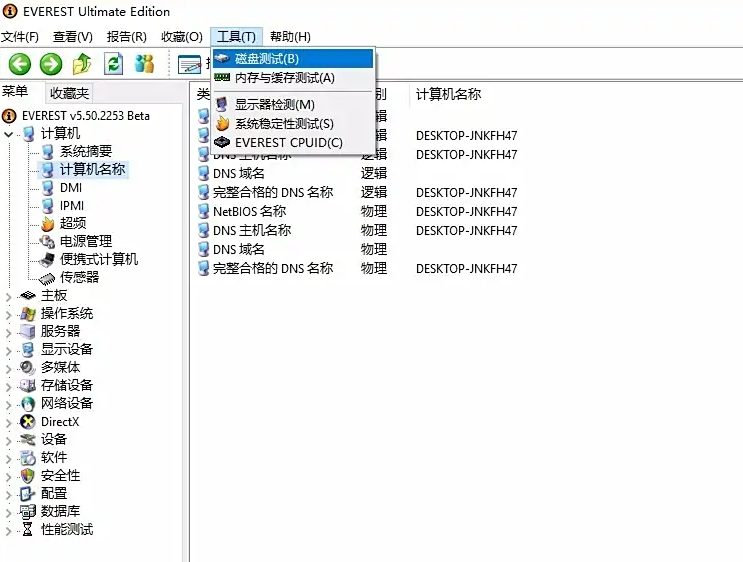Click the green Forward arrow toolbar button
The image size is (743, 562).
click(51, 64)
